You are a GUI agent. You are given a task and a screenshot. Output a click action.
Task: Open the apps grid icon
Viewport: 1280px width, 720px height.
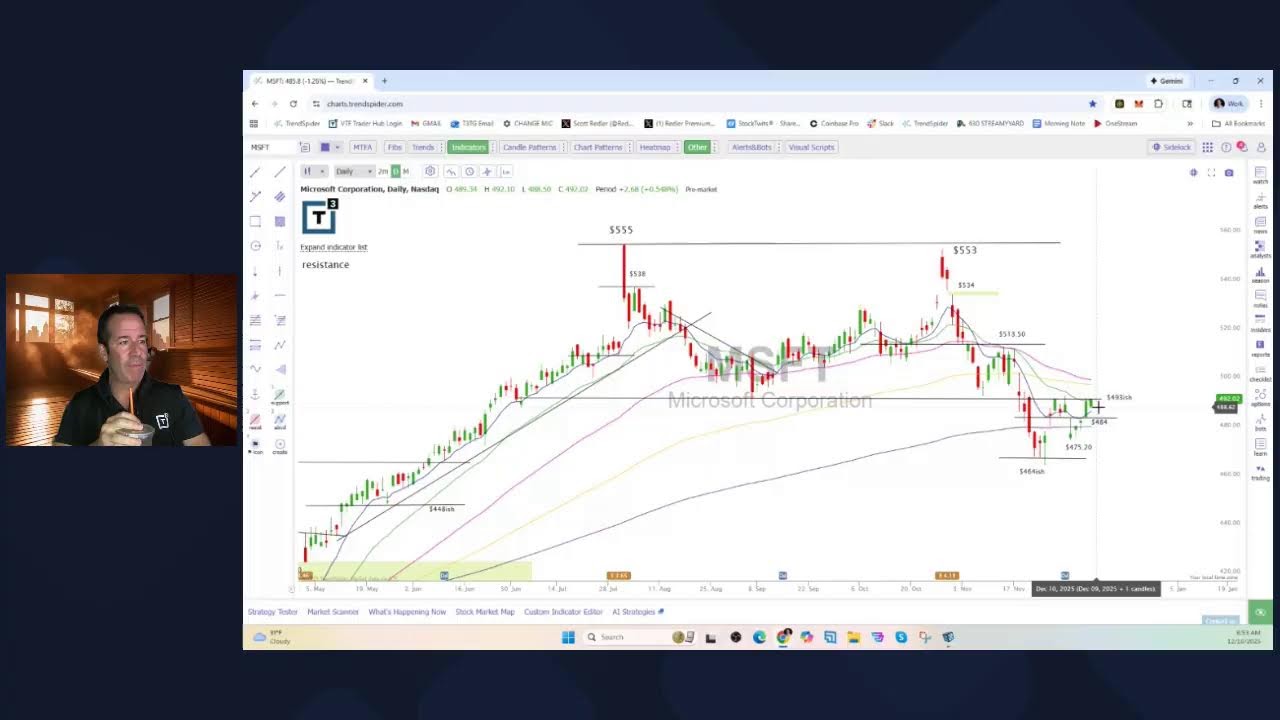coord(1208,147)
